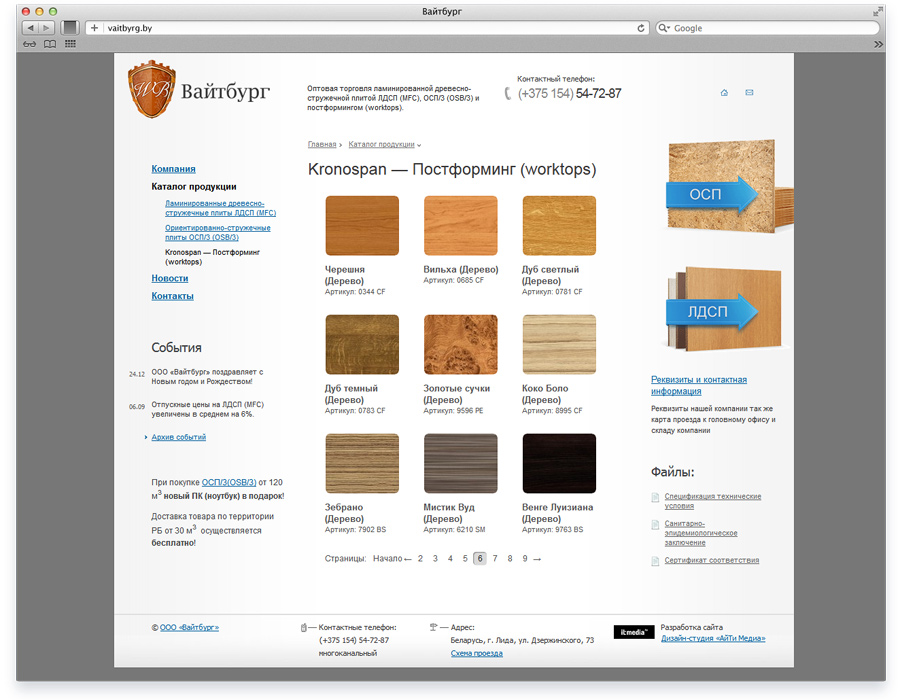
Task: Open the Компания menu item
Action: (173, 169)
